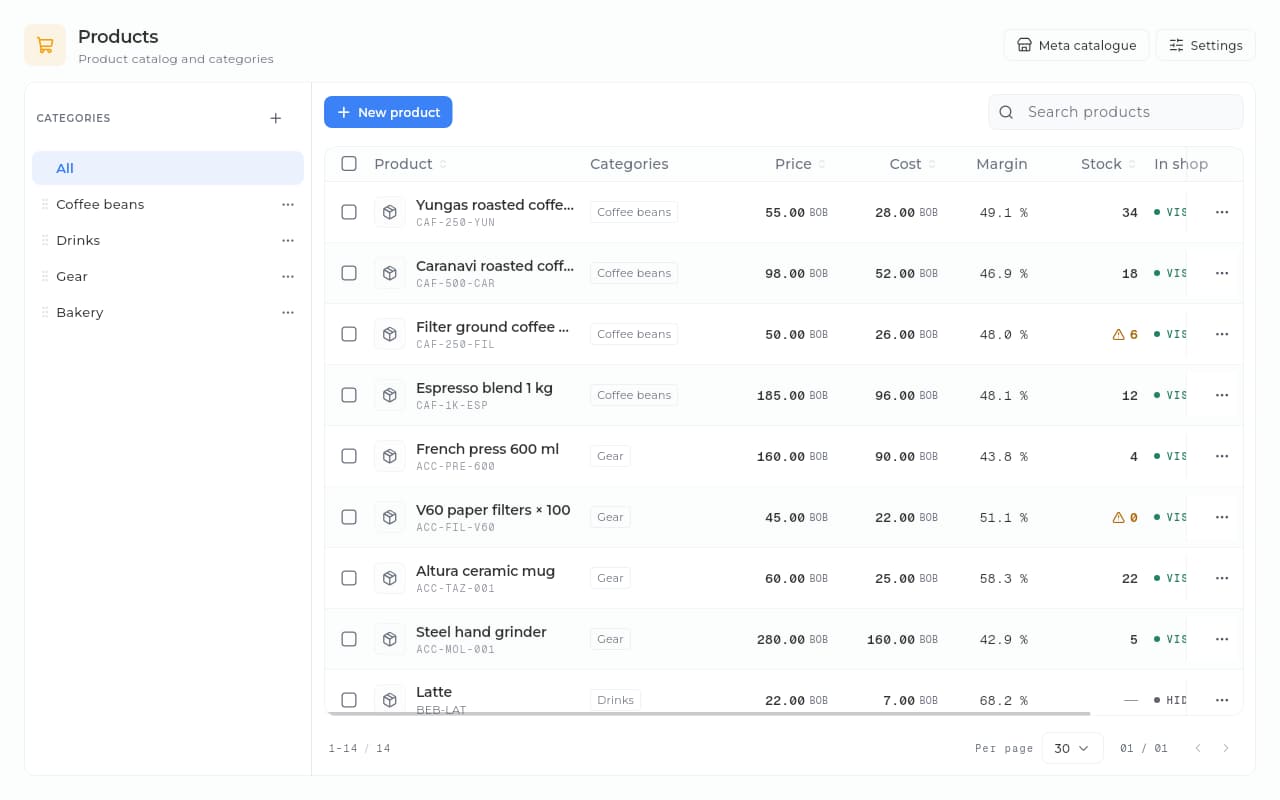Image resolution: width=1280 pixels, height=800 pixels.
Task: Open row actions for Steel hand grinder
Action: pos(1222,639)
